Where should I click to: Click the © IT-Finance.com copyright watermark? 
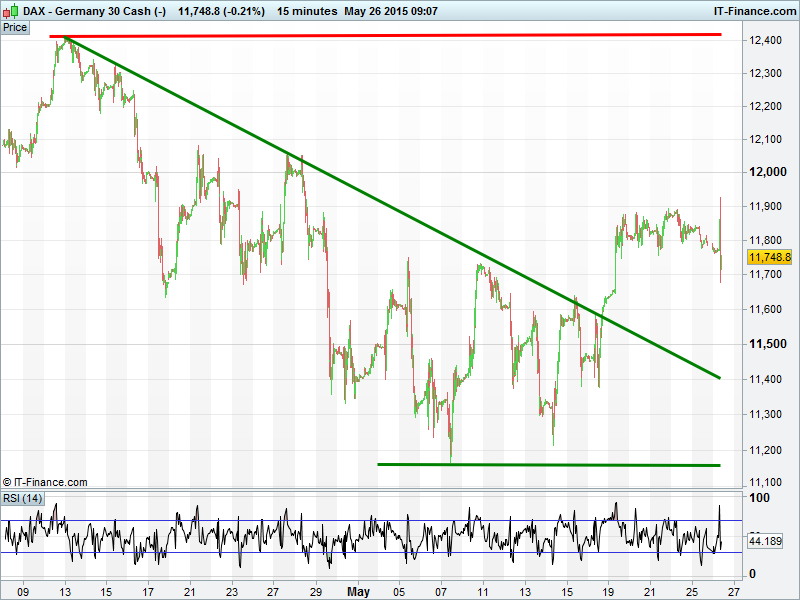(x=45, y=482)
